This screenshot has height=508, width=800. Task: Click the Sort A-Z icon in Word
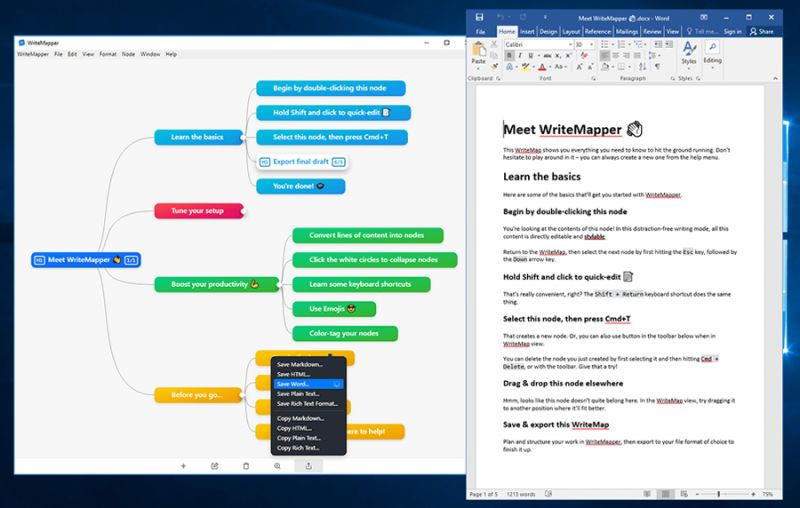pos(642,66)
